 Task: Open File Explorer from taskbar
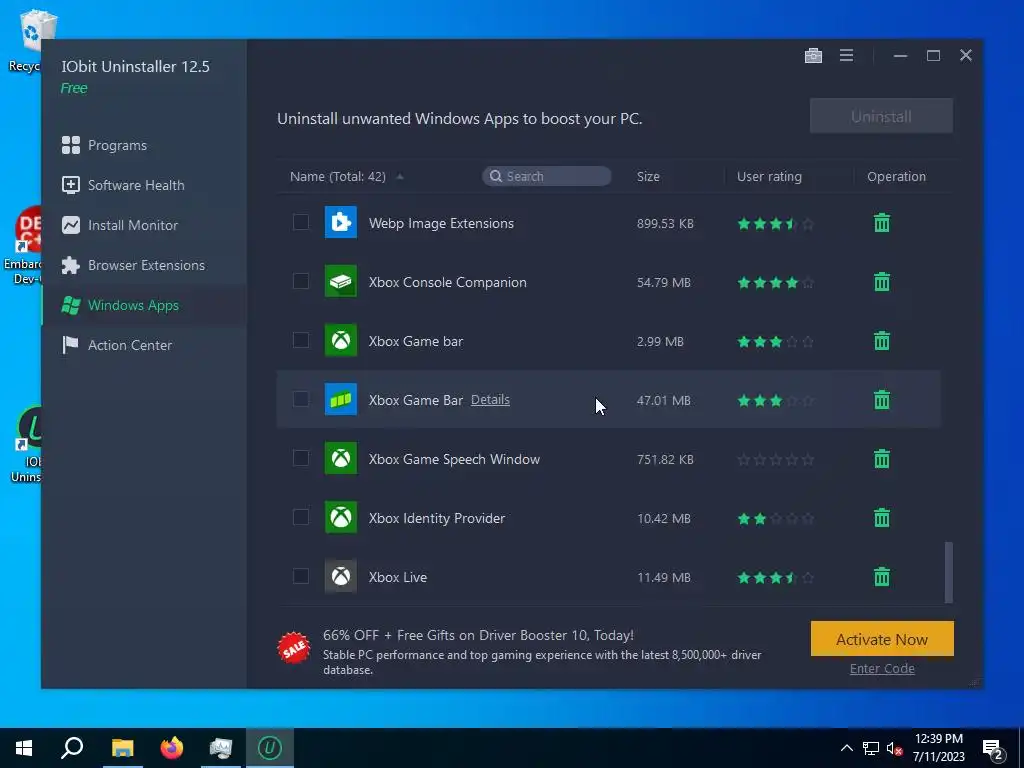122,748
